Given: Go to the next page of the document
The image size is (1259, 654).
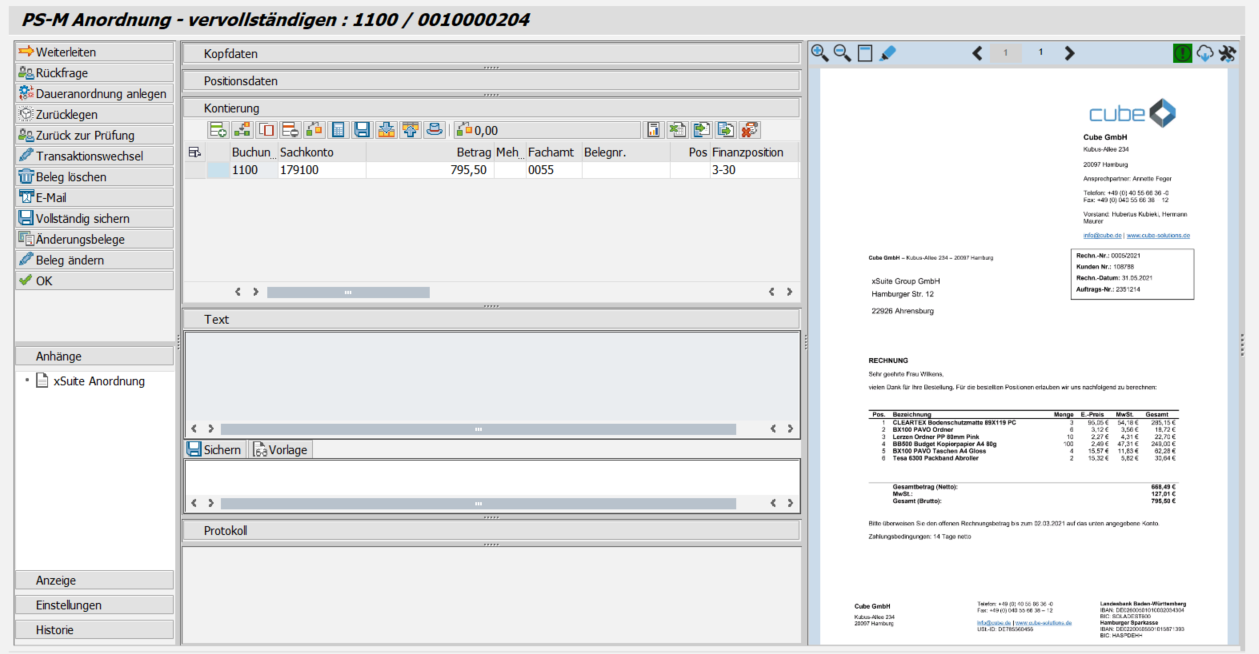Looking at the screenshot, I should tap(1069, 51).
